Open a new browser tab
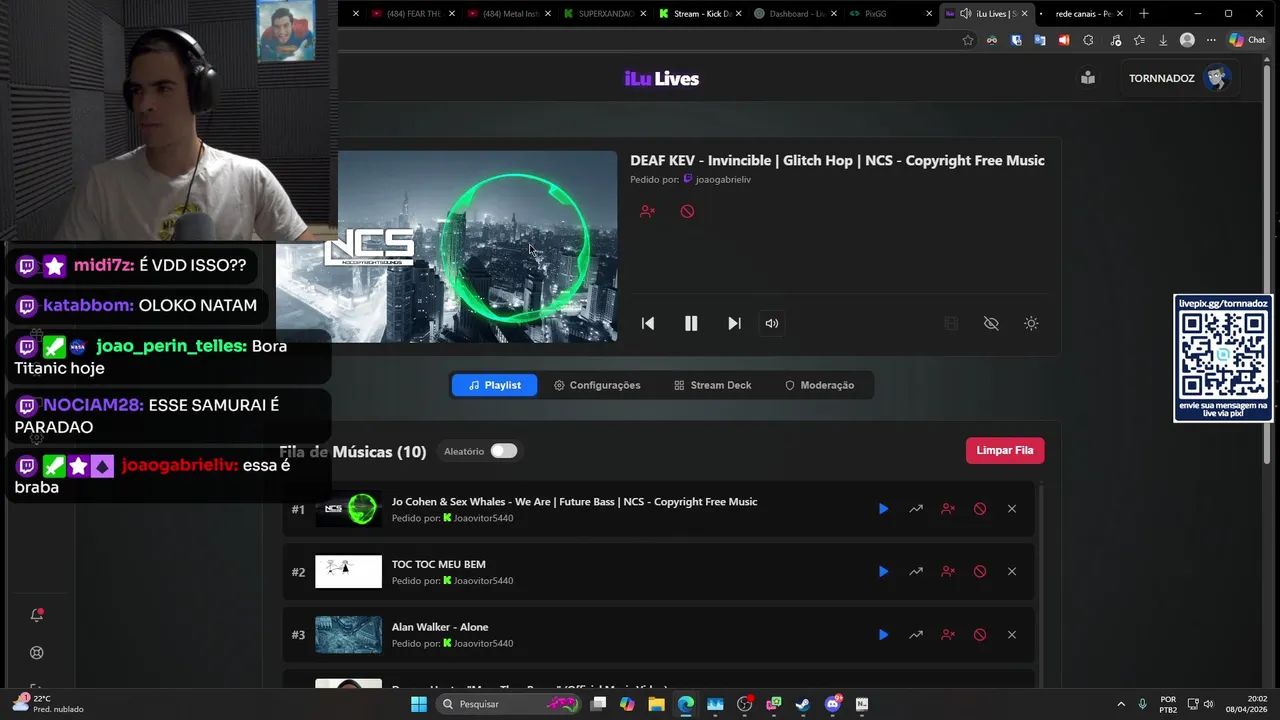Screen dimensions: 1280x720 tap(1144, 14)
